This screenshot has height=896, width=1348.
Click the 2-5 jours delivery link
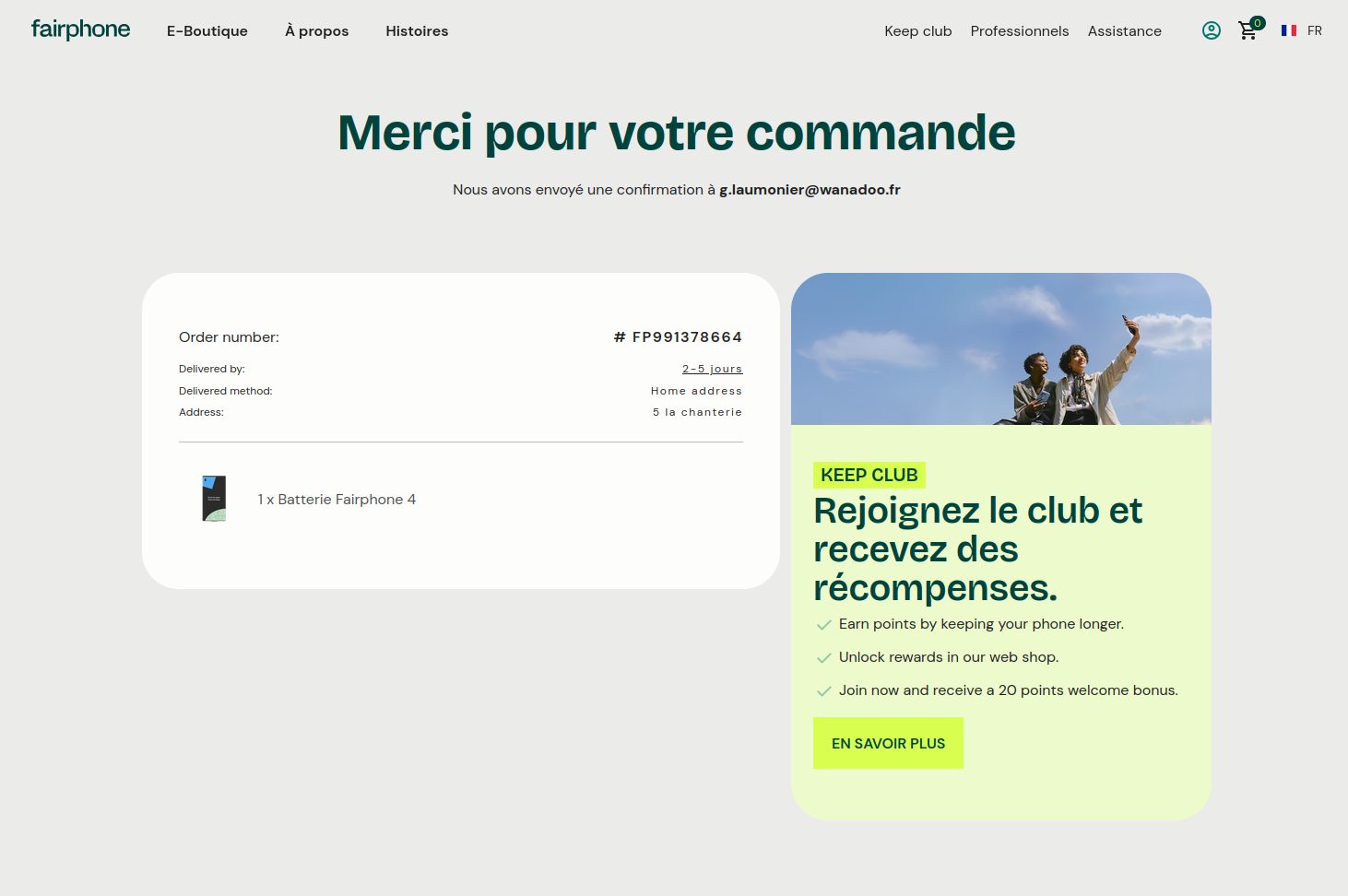tap(712, 369)
